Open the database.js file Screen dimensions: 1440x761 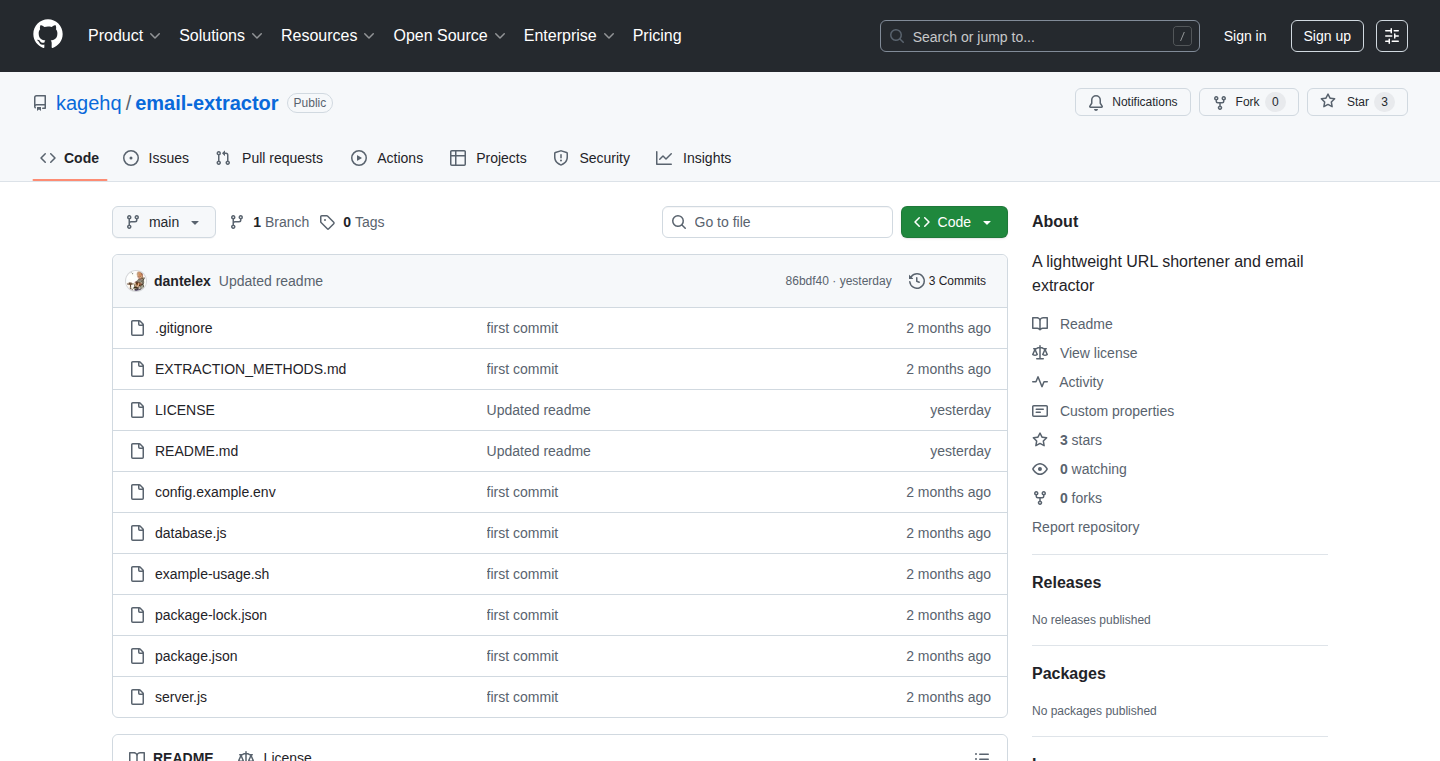191,533
